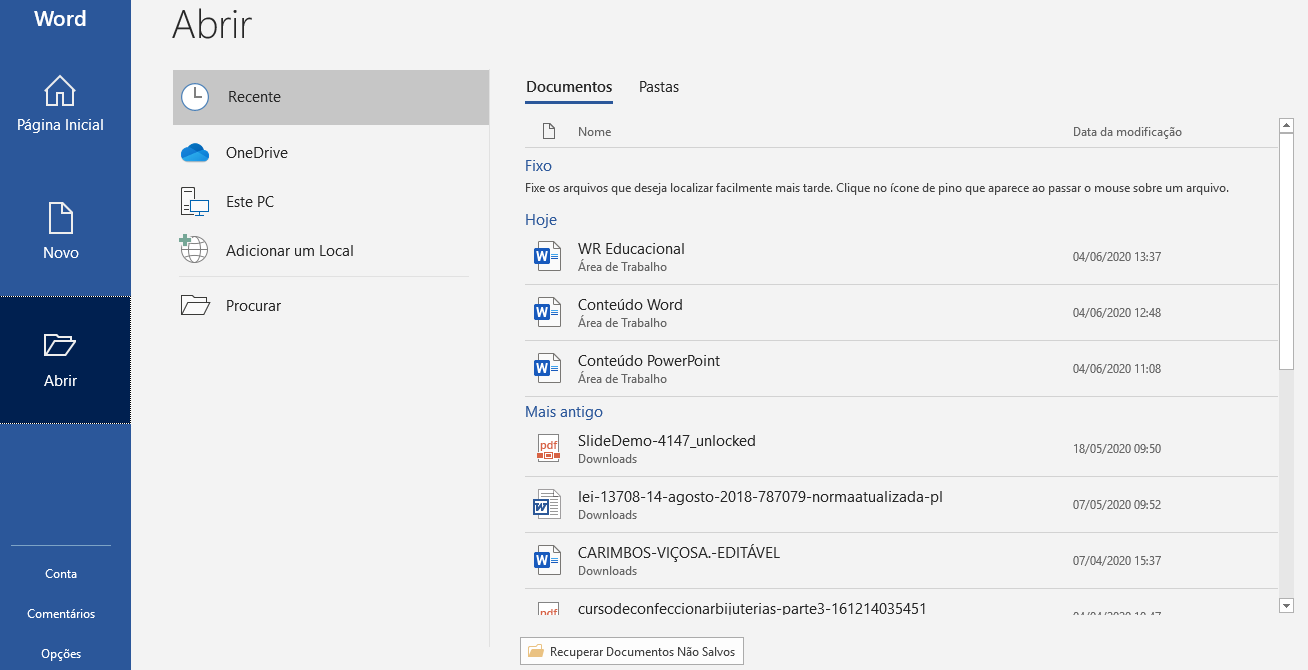
Task: Click the scroll down arrow of file list
Action: click(x=1287, y=605)
